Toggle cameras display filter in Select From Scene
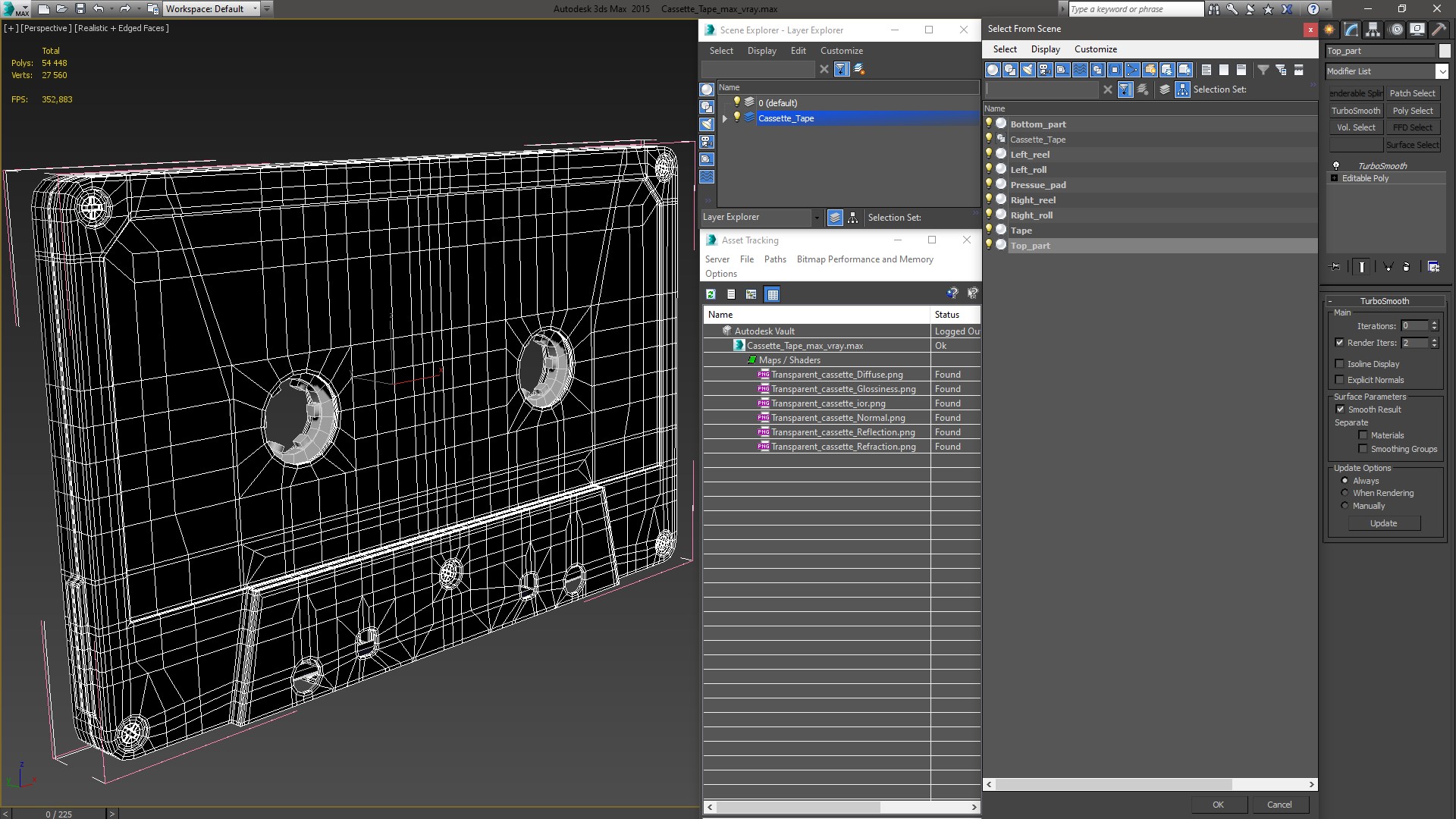Viewport: 1456px width, 819px height. (x=1045, y=70)
